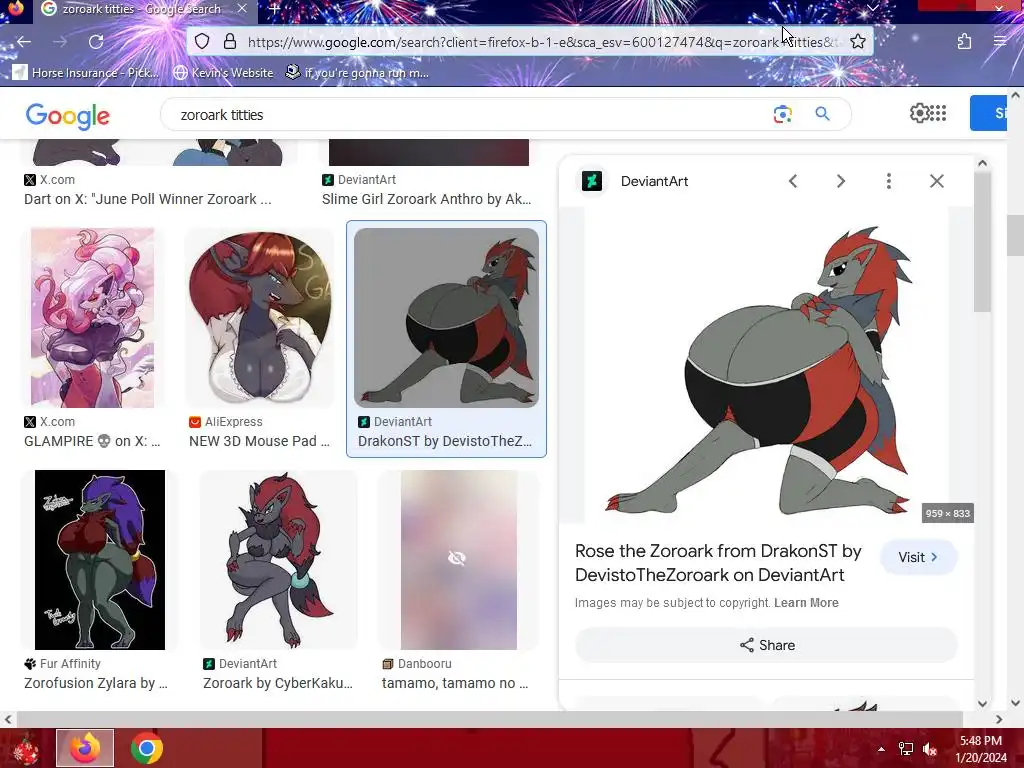Open the "tamamo, tamamo no ..." Danbooru caption

pyautogui.click(x=455, y=683)
